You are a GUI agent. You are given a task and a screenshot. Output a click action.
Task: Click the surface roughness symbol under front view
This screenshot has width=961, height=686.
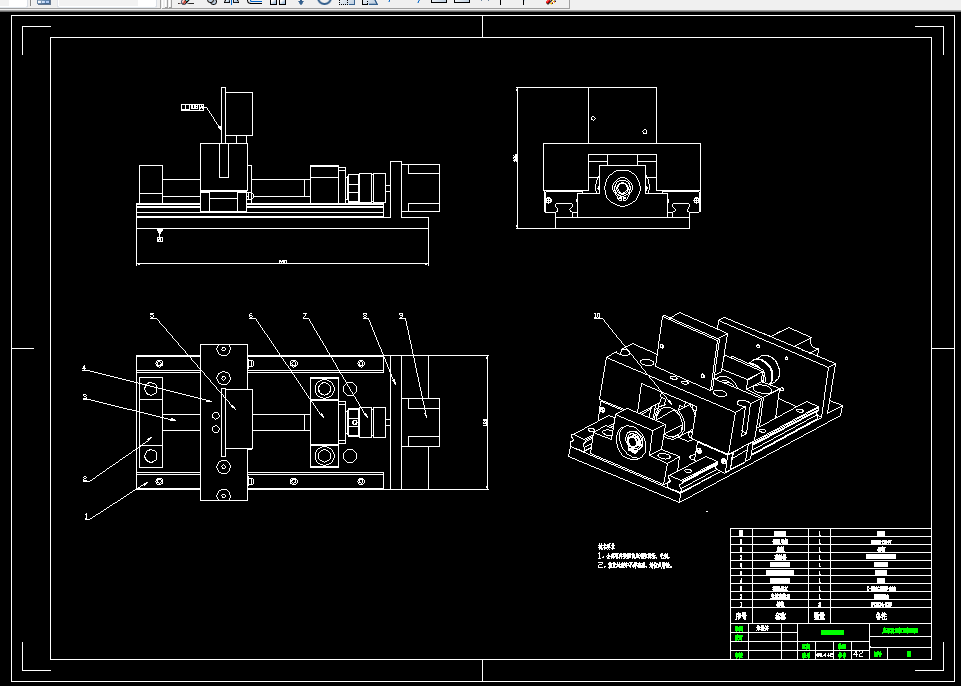tap(160, 235)
